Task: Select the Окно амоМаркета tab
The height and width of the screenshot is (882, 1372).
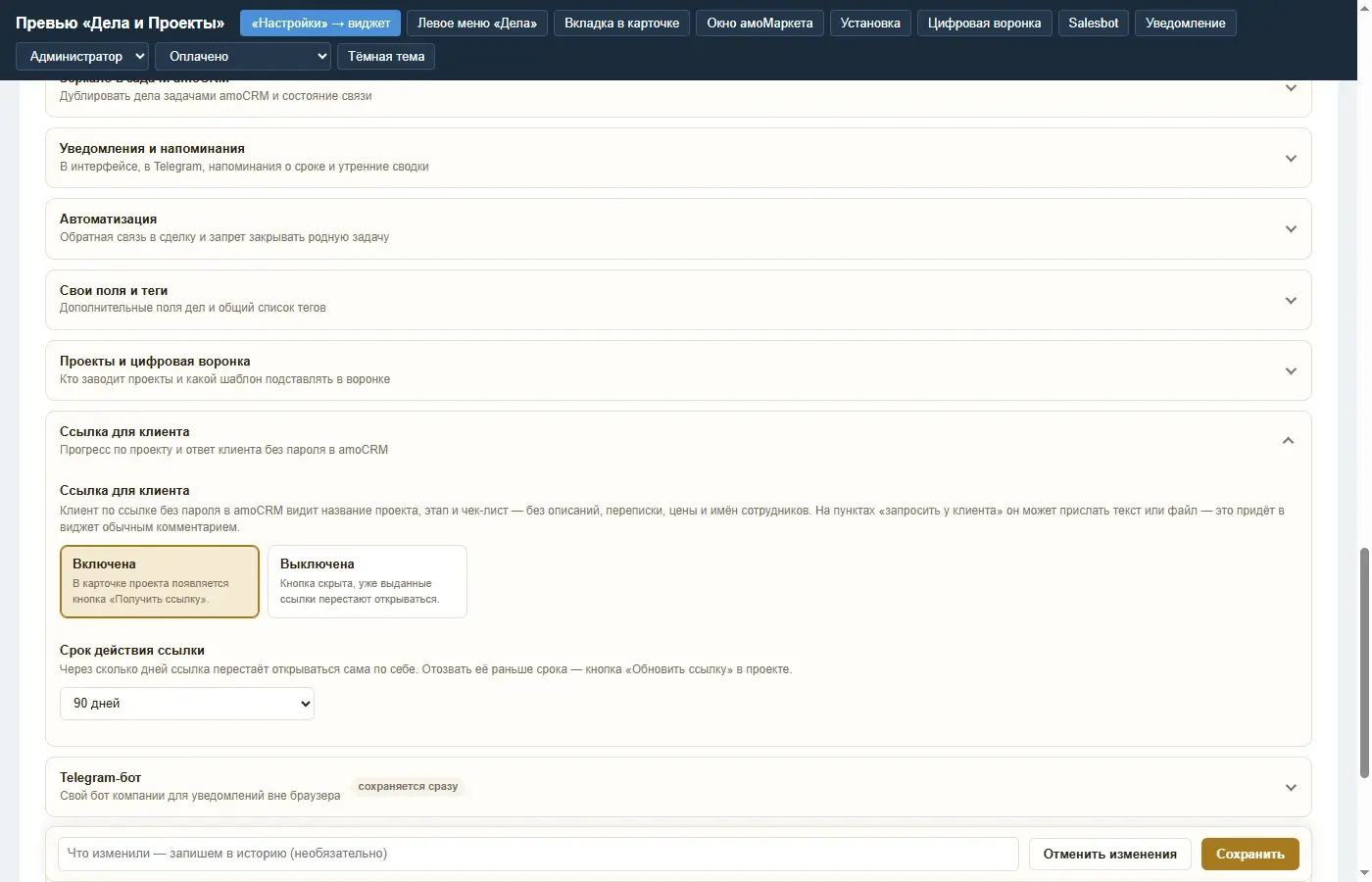Action: click(x=759, y=24)
